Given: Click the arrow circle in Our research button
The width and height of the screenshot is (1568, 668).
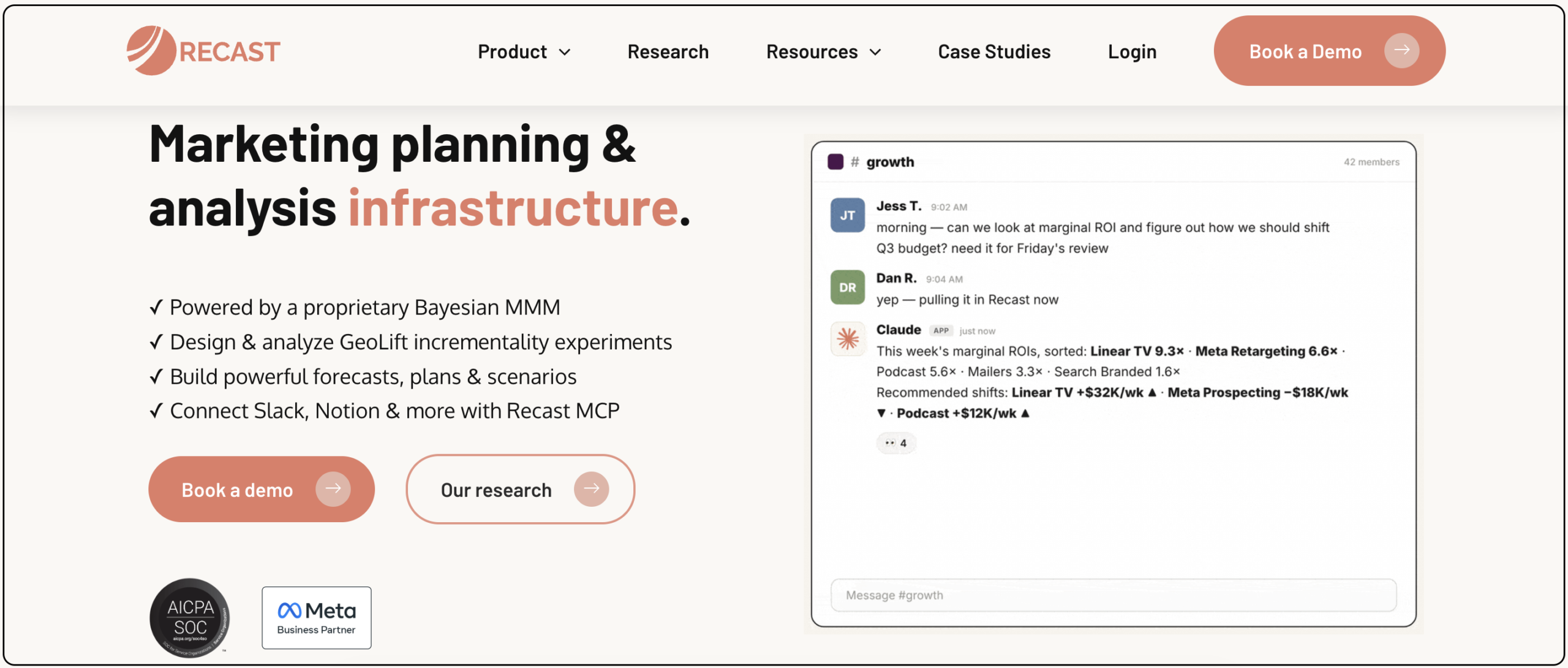Looking at the screenshot, I should coord(591,488).
